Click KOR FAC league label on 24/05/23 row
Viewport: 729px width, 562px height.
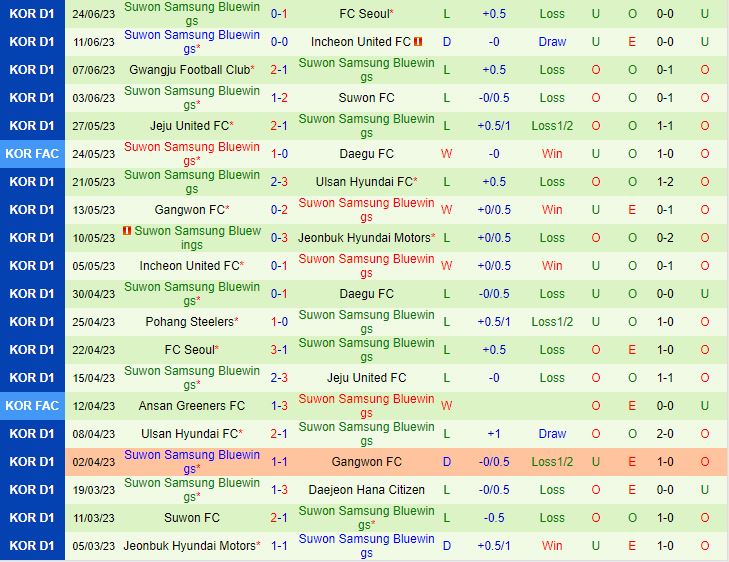click(x=32, y=153)
